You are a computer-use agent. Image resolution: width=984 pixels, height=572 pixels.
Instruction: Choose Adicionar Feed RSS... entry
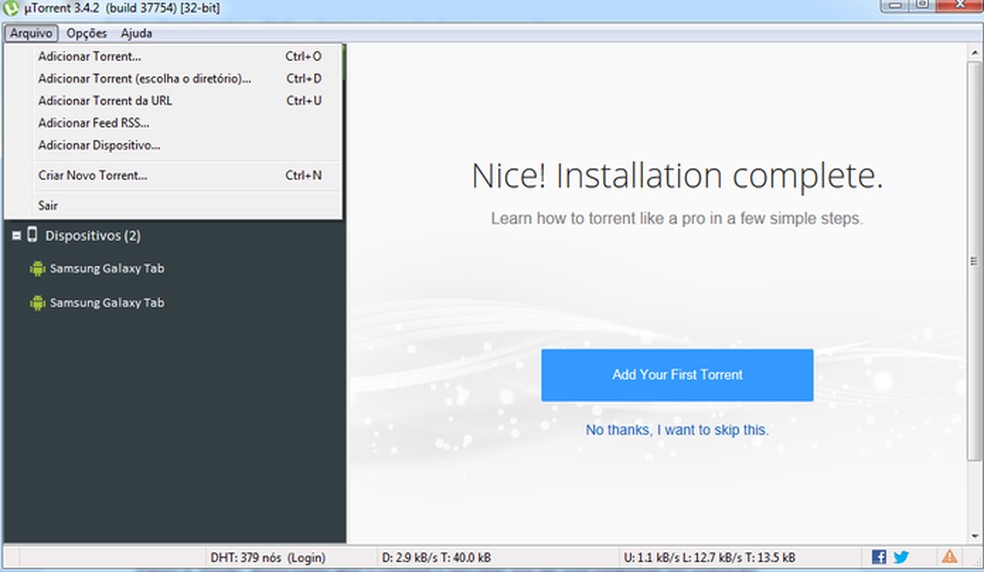coord(173,123)
